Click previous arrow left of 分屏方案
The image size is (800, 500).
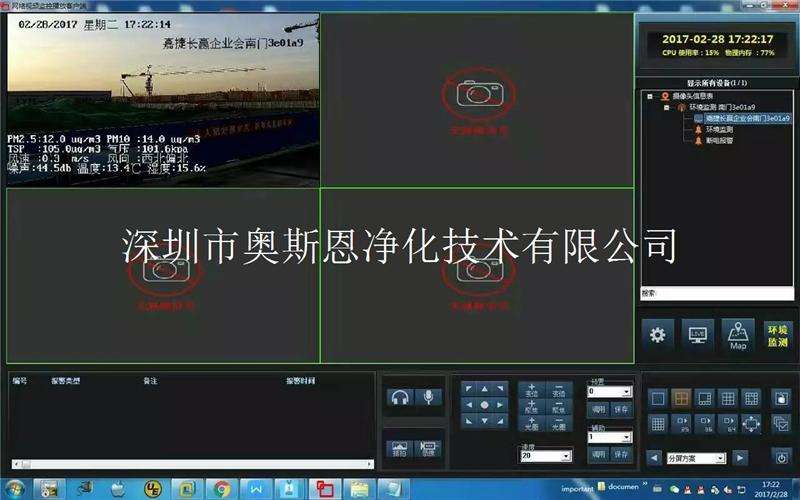654,458
